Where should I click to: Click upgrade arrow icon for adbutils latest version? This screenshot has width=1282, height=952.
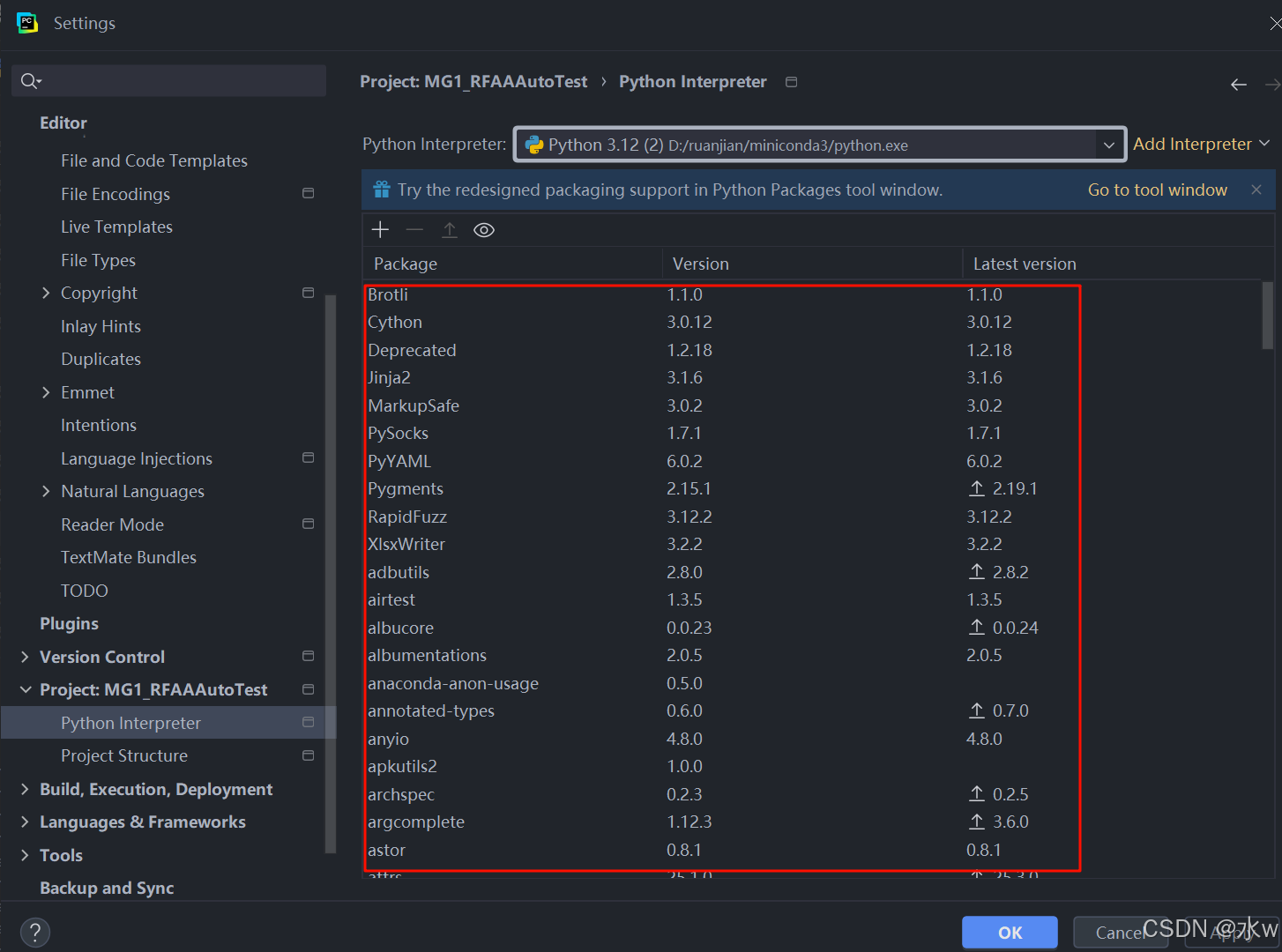click(x=977, y=572)
